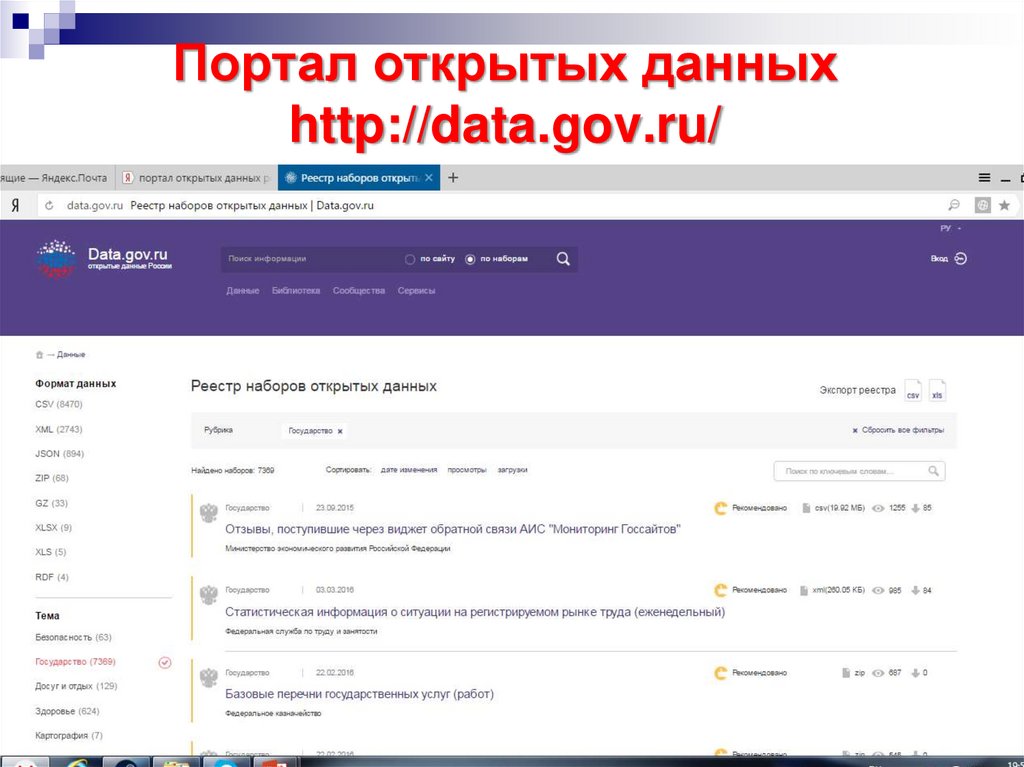Export the registry as csv file
The image size is (1024, 767).
coord(913,391)
